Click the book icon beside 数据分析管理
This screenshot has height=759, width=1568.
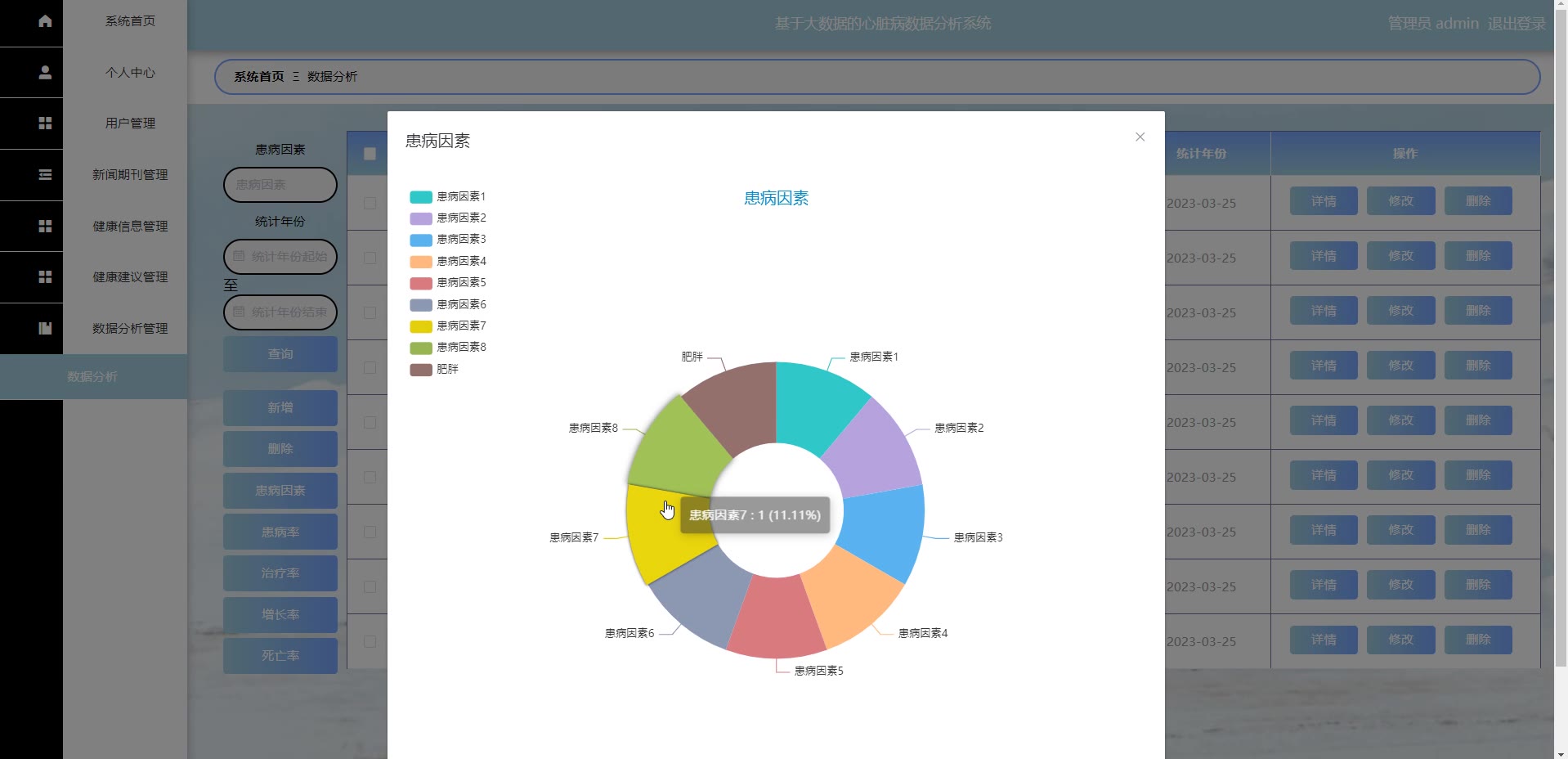(x=45, y=328)
